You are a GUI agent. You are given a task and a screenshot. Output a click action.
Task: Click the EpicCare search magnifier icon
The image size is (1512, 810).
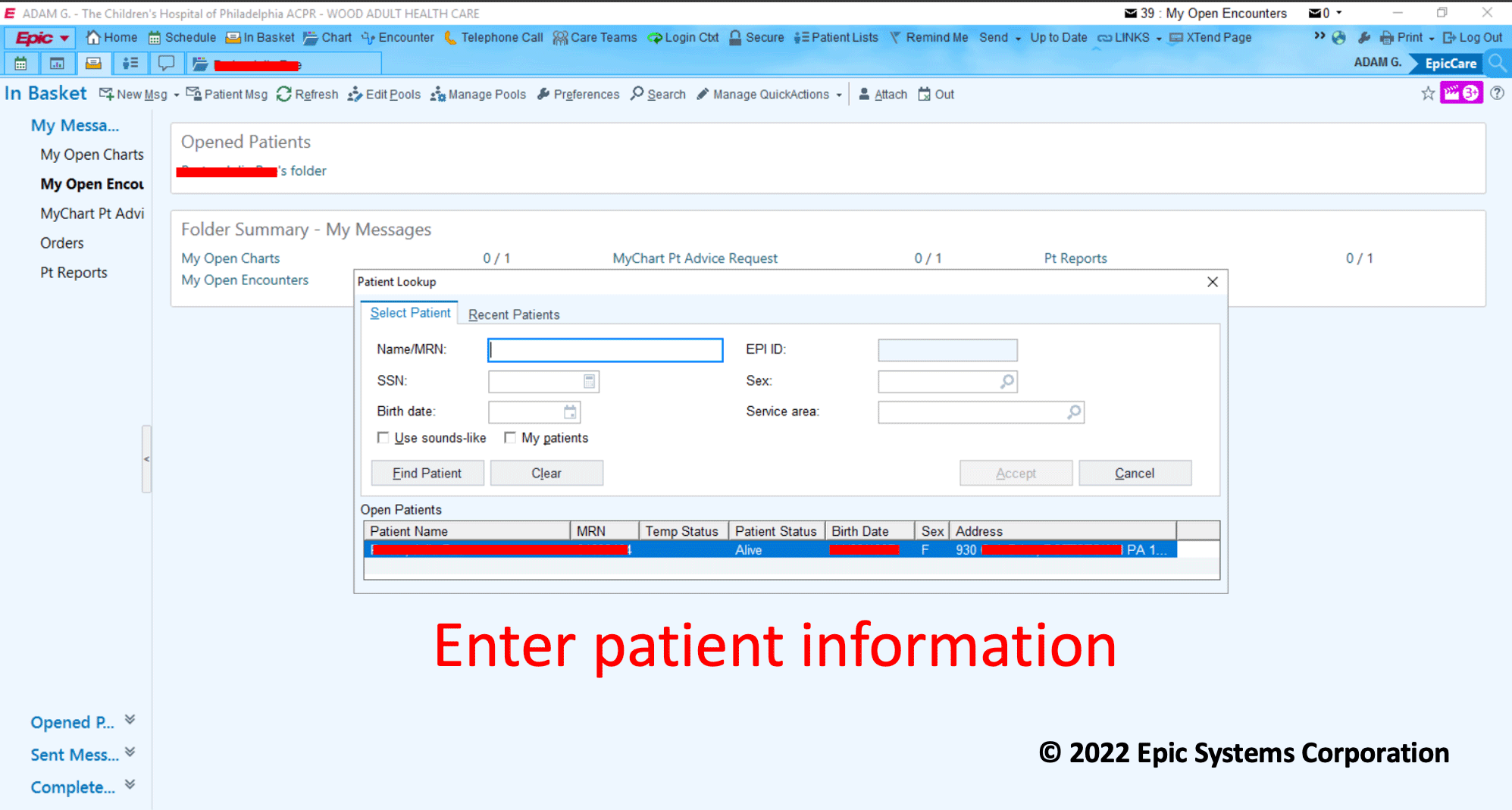coord(1498,64)
